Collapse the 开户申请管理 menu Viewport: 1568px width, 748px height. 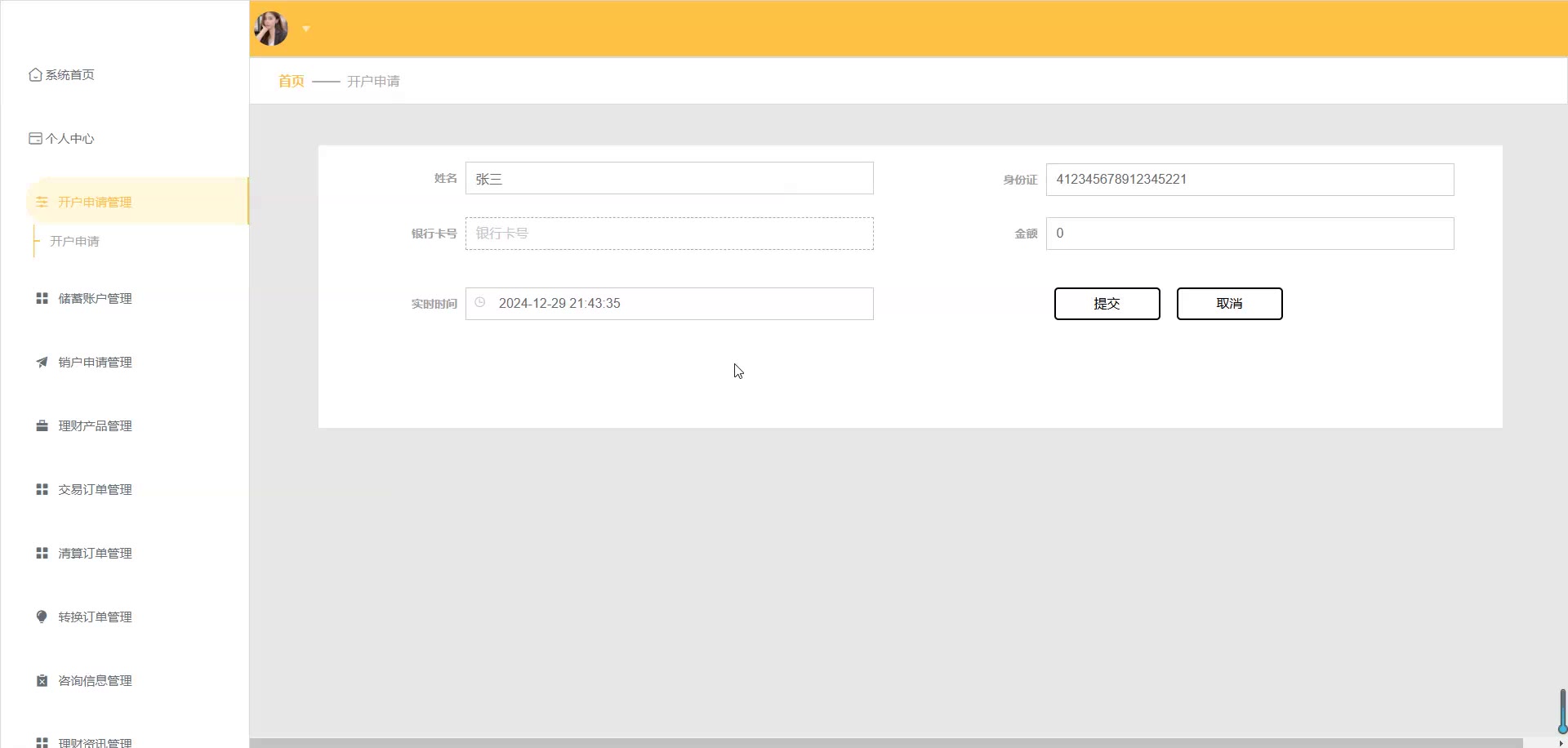[95, 203]
